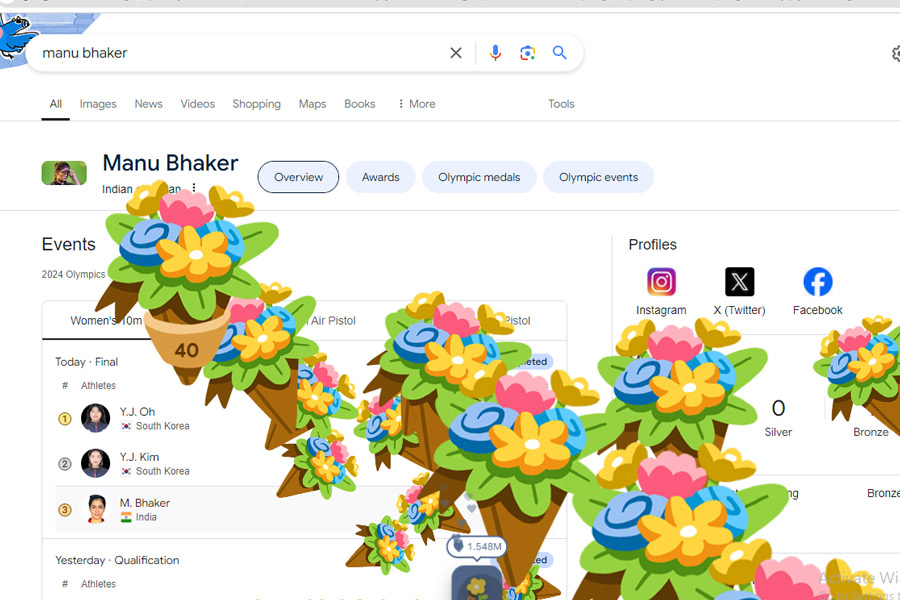Open Google Lens image search icon
900x600 pixels.
[x=527, y=53]
